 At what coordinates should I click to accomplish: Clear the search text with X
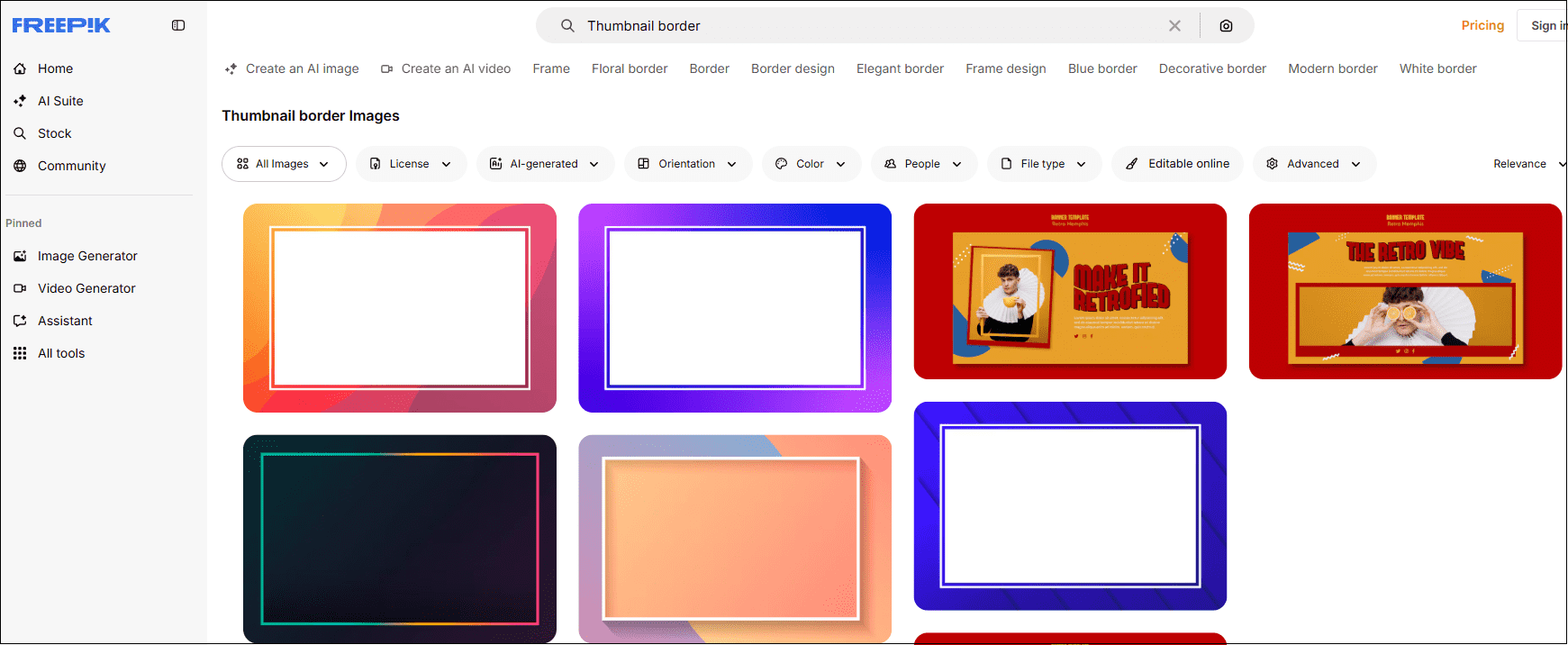point(1174,26)
